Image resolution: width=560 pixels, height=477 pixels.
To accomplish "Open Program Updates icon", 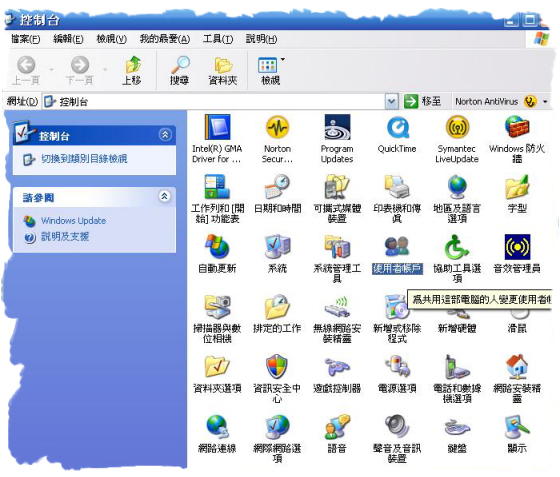I will 337,127.
